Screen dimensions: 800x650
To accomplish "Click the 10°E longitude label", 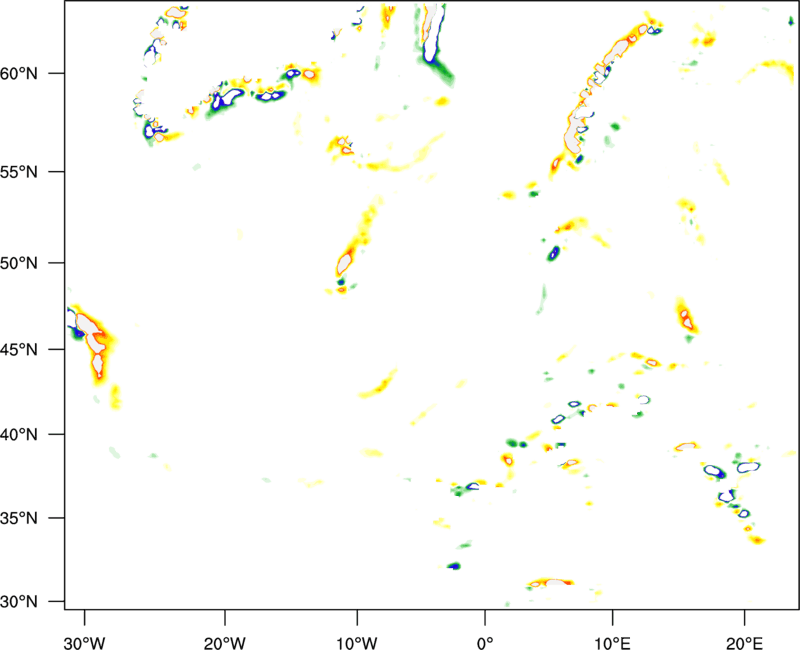I will click(x=612, y=643).
